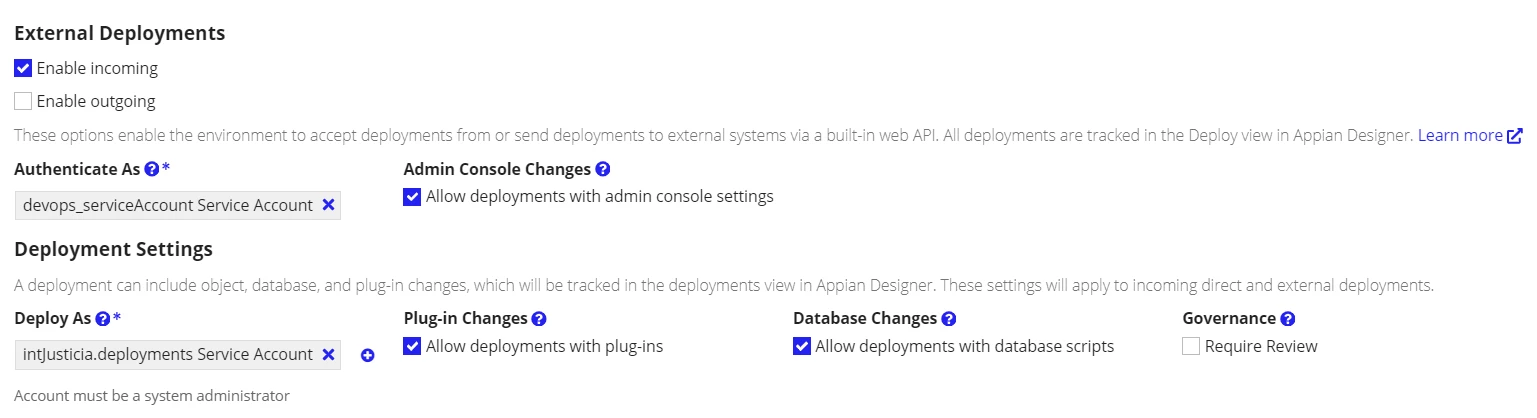Uncheck Enable incoming checkbox

(x=23, y=69)
